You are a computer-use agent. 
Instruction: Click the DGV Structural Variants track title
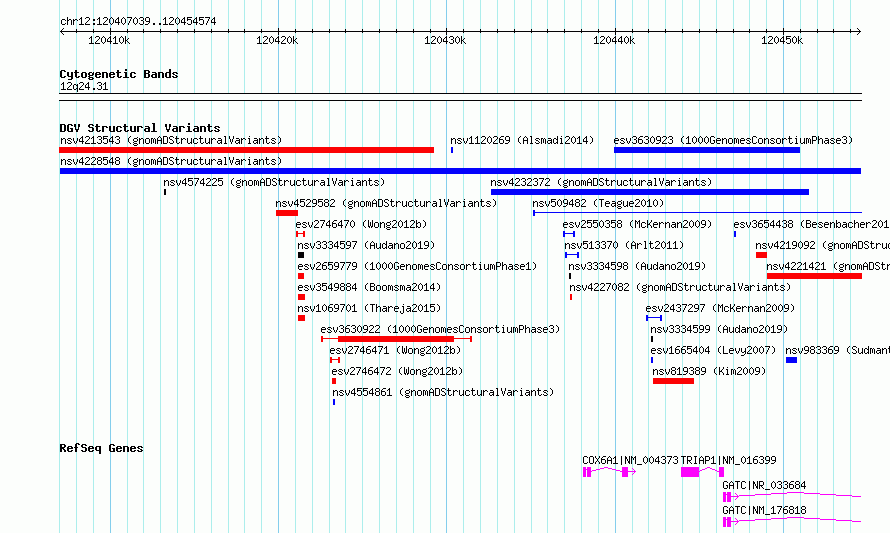(140, 128)
